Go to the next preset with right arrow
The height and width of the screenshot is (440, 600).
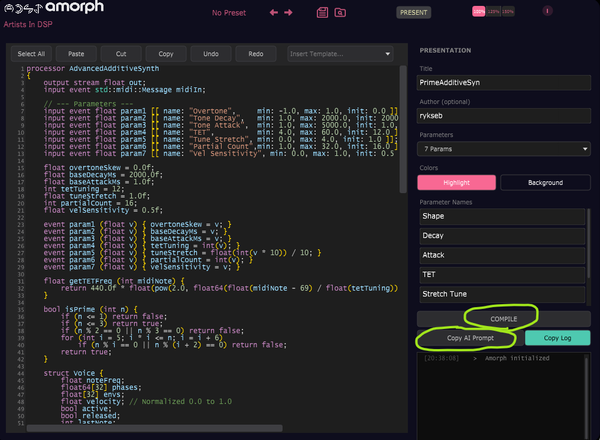click(288, 13)
